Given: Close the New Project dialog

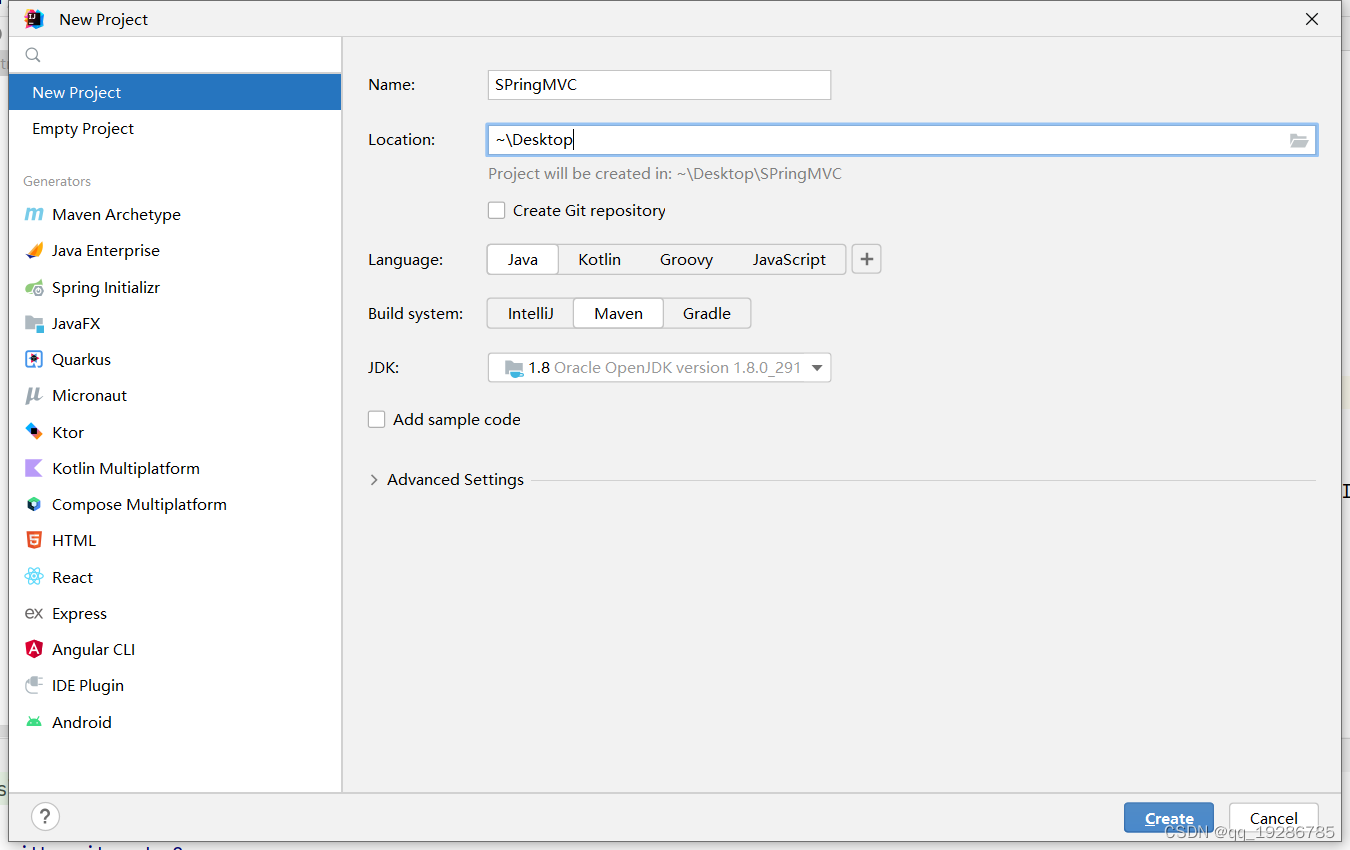Looking at the screenshot, I should [1312, 19].
